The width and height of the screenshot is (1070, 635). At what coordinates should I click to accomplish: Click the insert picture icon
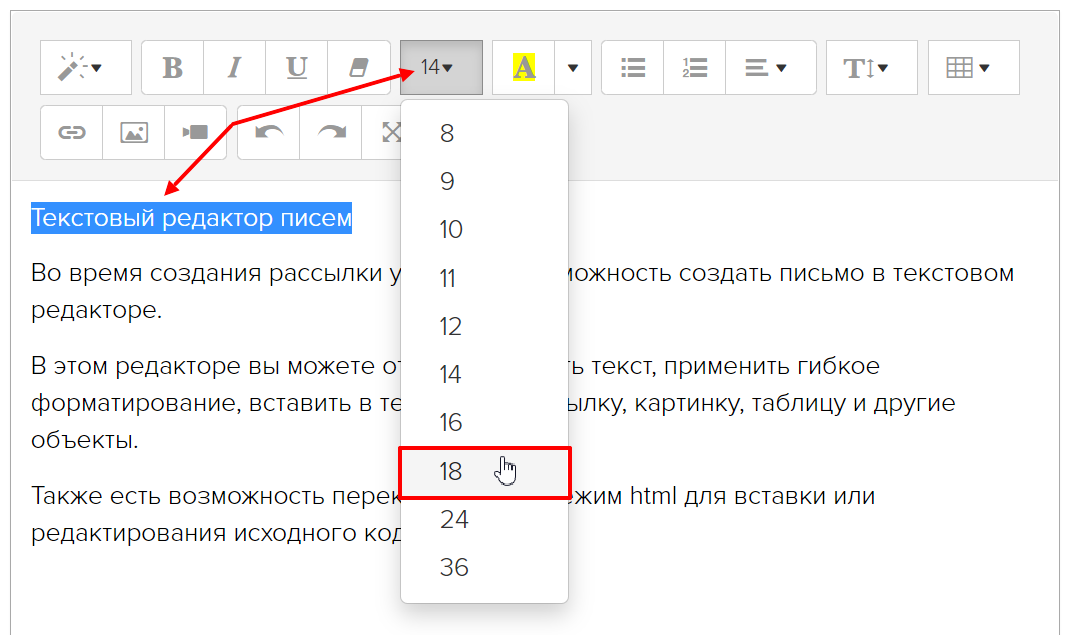point(133,133)
